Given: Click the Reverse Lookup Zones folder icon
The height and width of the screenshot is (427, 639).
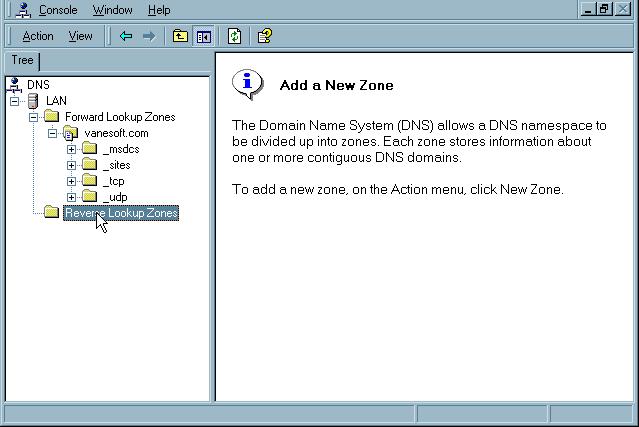Looking at the screenshot, I should tap(52, 212).
